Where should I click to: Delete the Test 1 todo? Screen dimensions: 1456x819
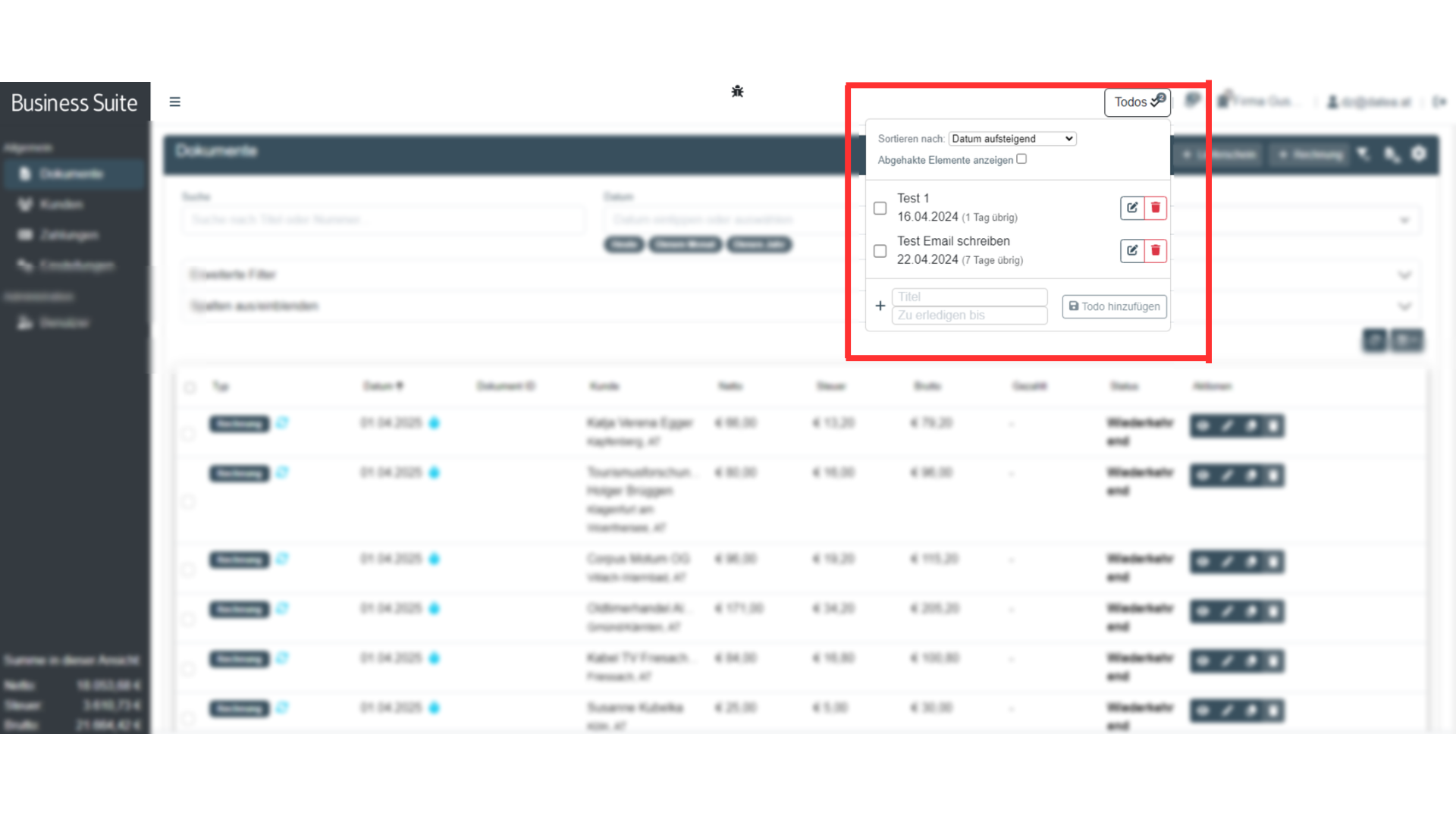[x=1155, y=208]
